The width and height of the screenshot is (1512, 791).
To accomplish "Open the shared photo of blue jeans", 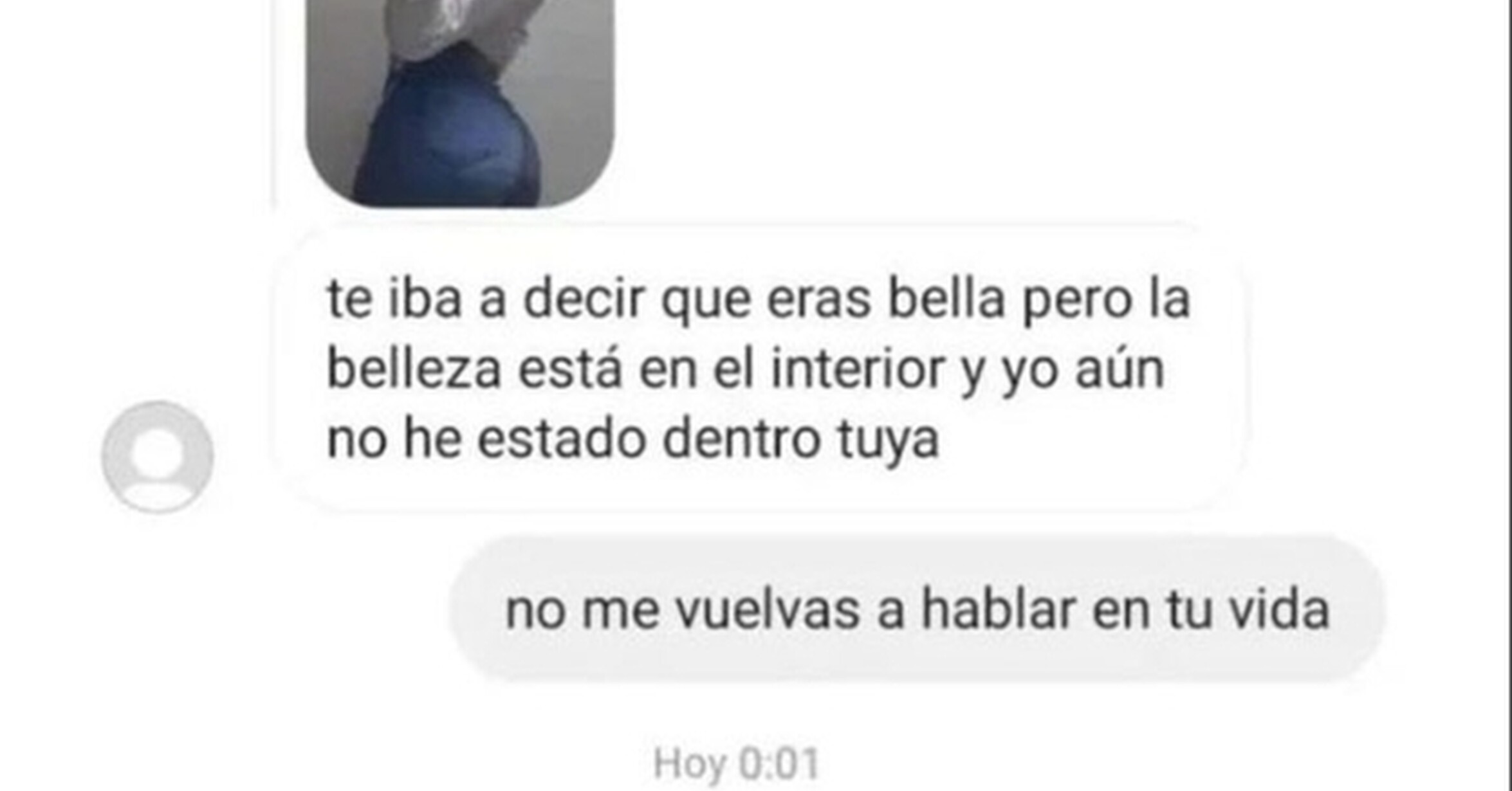I will point(459,103).
